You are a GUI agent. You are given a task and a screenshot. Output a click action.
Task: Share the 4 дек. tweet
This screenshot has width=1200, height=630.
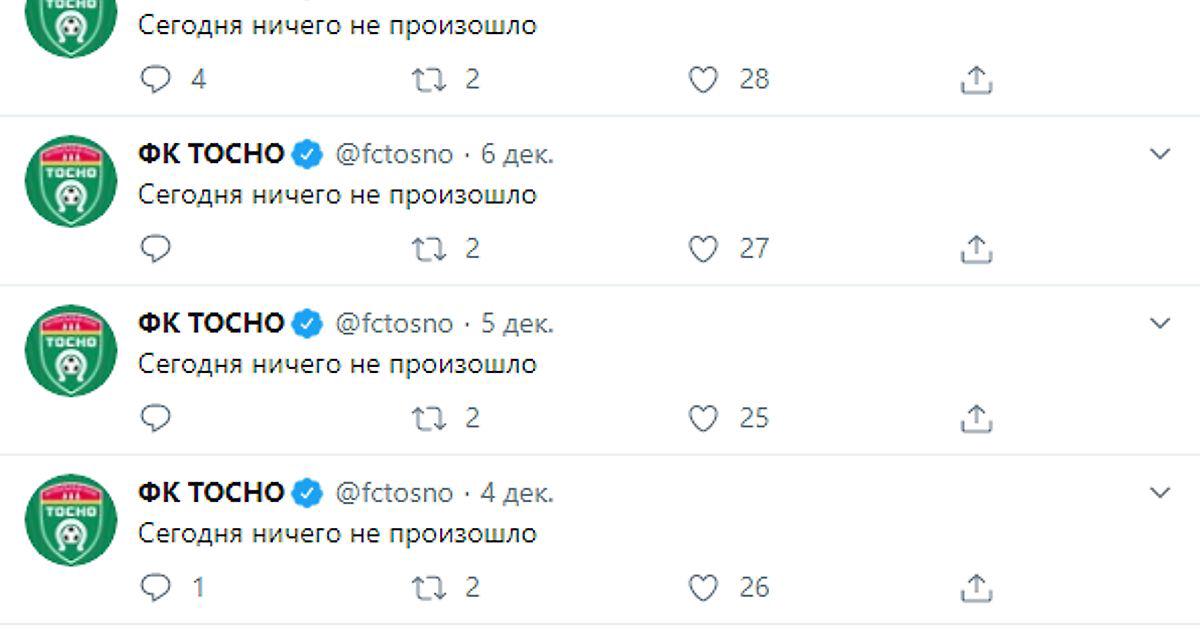(x=976, y=588)
